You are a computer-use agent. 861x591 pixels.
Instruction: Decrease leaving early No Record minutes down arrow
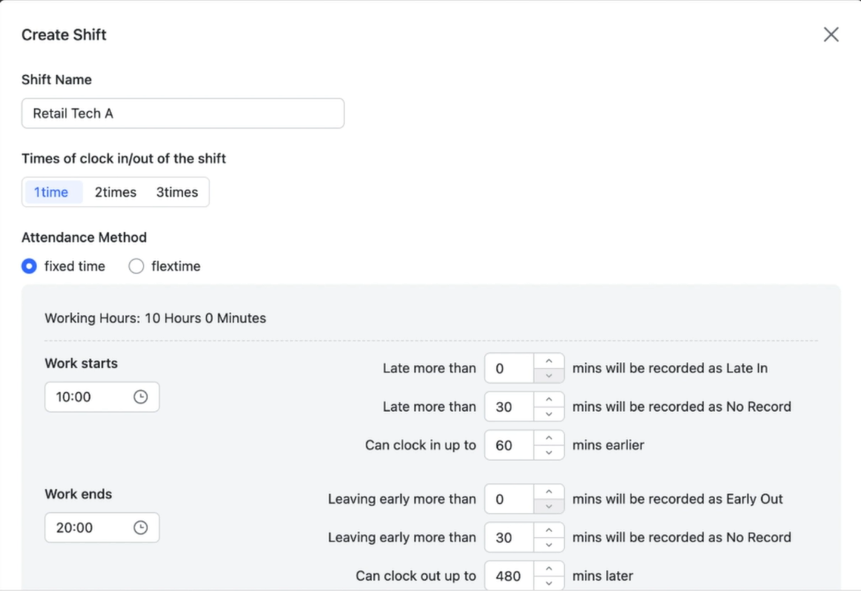pos(549,545)
